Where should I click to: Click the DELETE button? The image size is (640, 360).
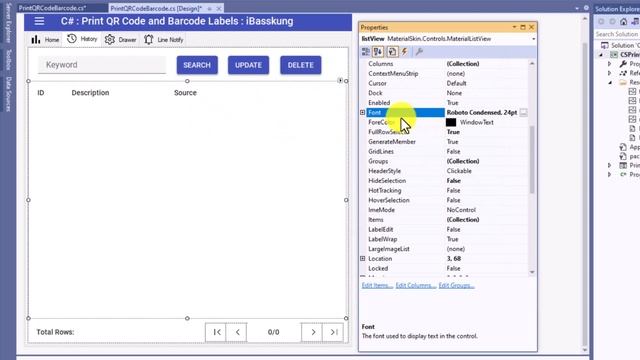click(x=301, y=65)
